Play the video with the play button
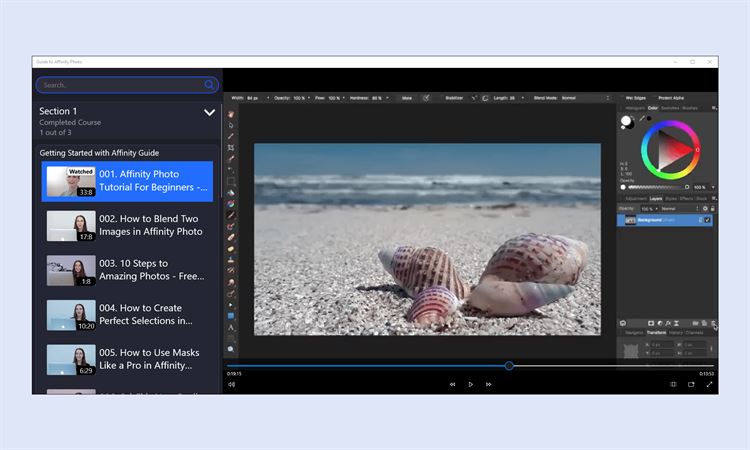This screenshot has width=750, height=450. 470,384
